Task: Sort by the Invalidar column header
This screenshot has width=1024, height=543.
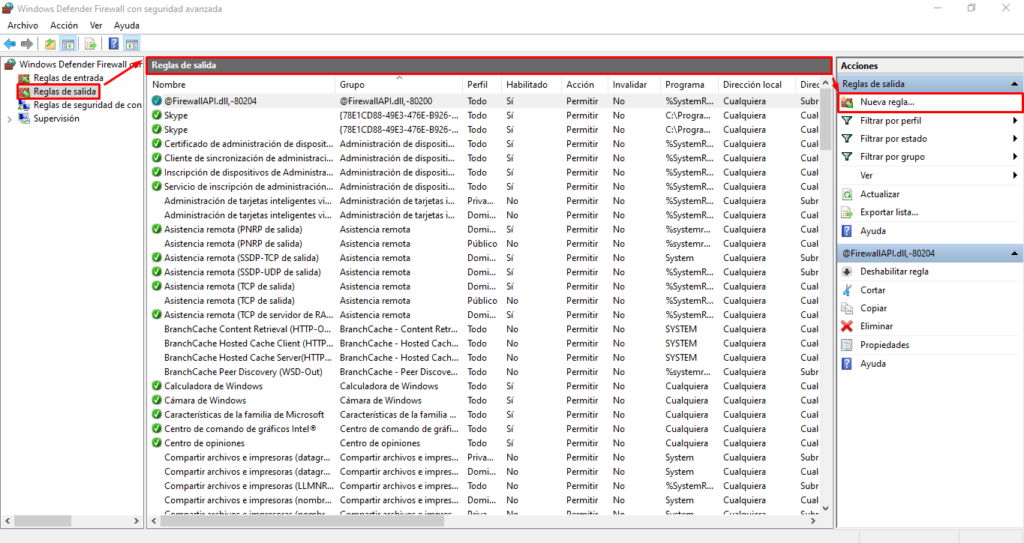Action: 634,85
